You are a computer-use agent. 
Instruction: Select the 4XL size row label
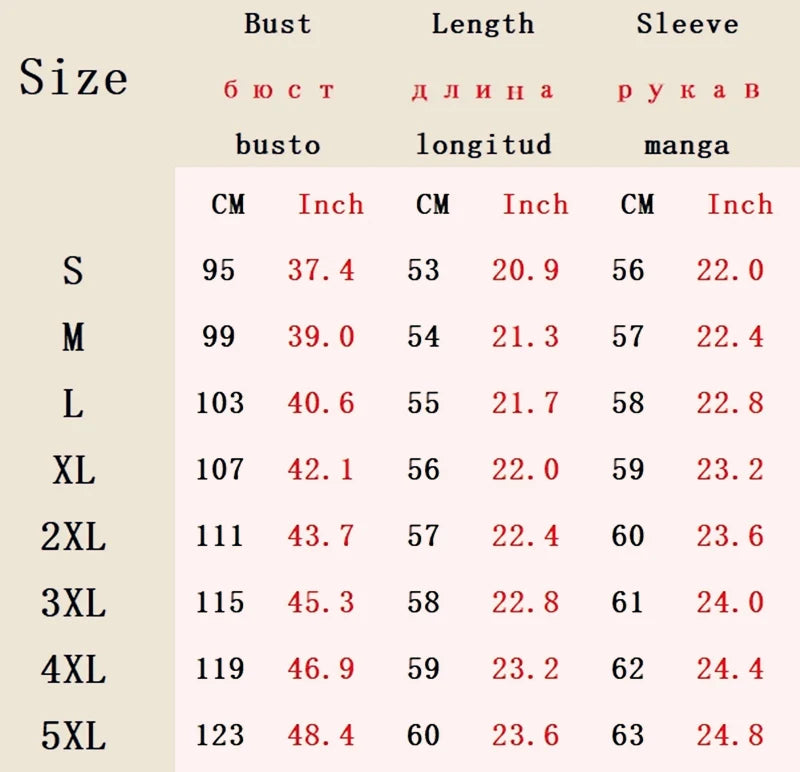pos(73,669)
